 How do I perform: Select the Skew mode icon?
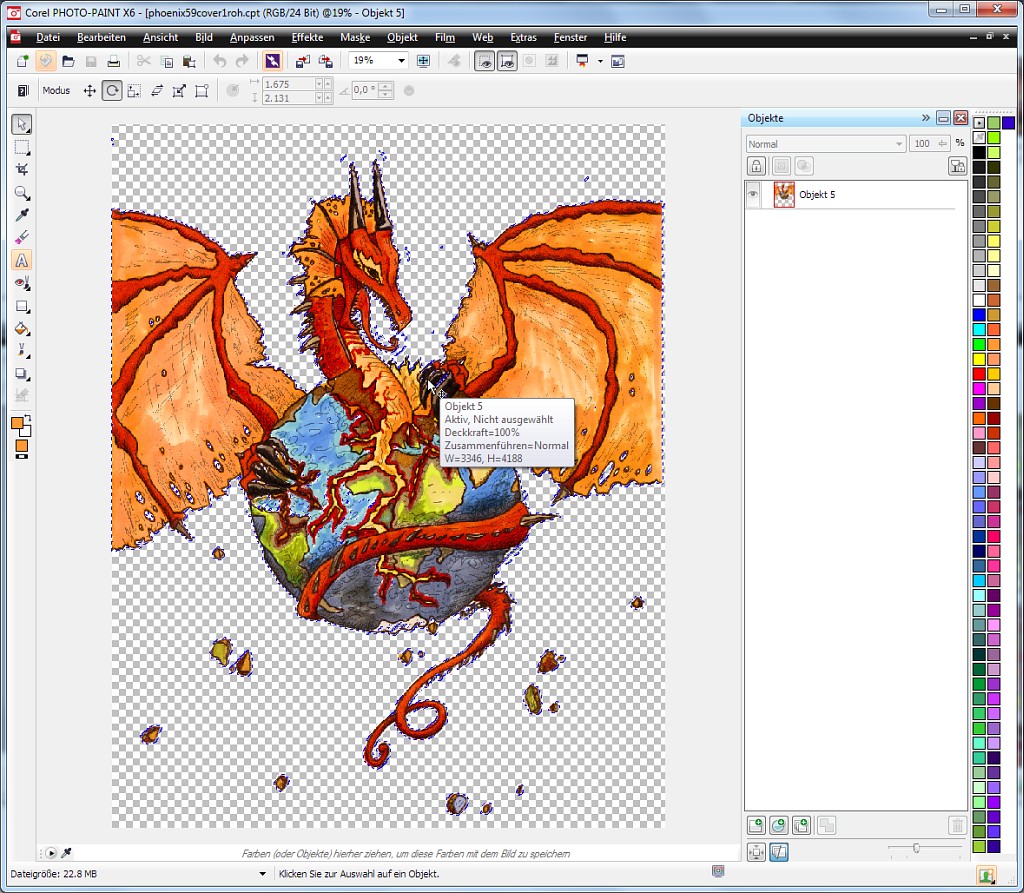(x=157, y=91)
